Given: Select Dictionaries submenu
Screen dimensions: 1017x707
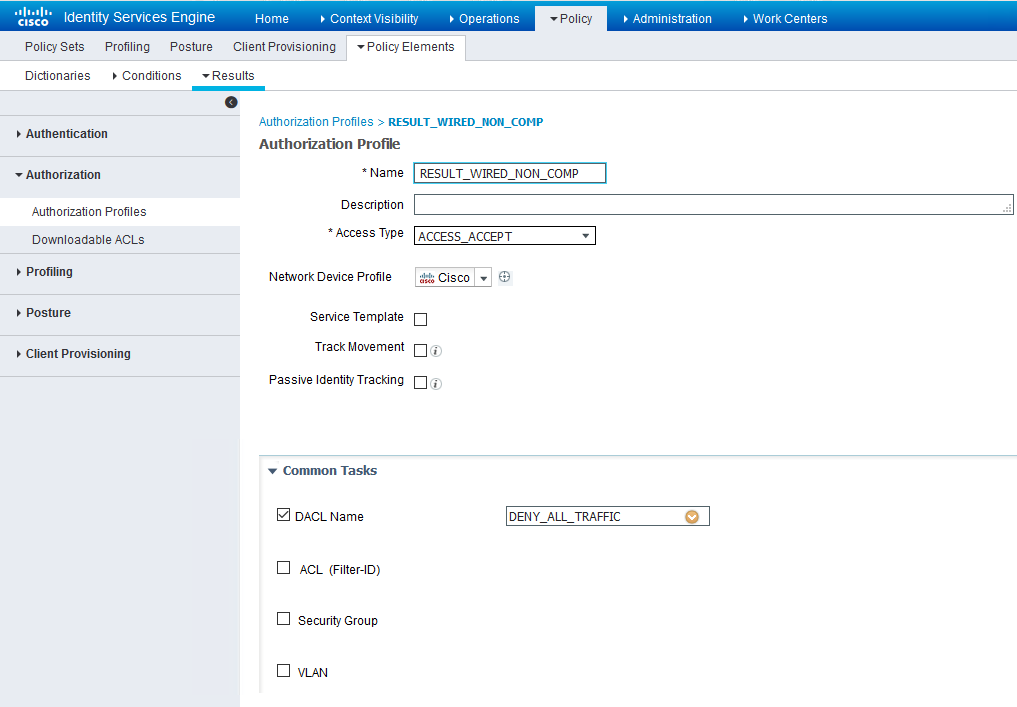Looking at the screenshot, I should coord(58,76).
